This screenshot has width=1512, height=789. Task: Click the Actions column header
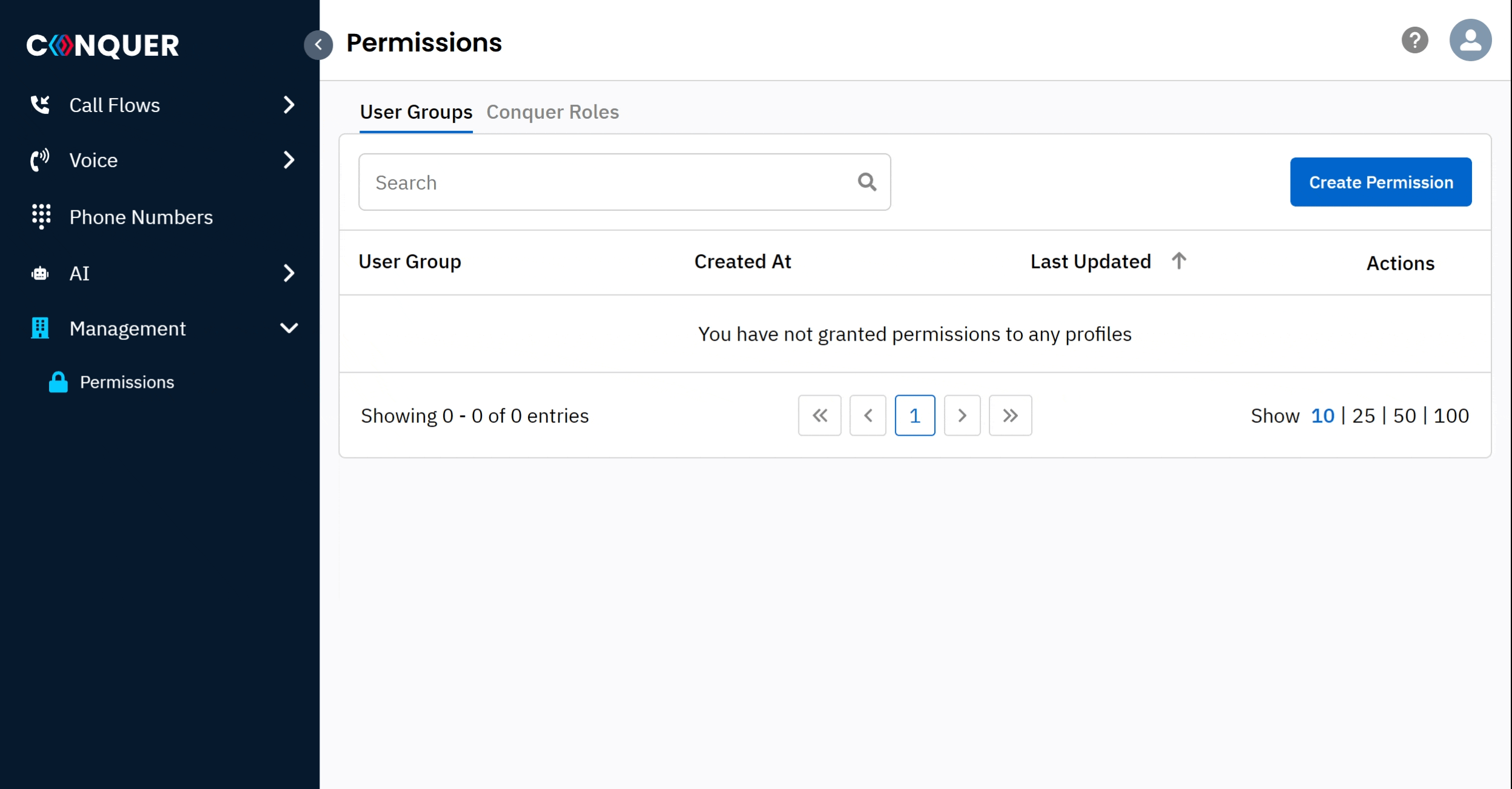coord(1400,264)
